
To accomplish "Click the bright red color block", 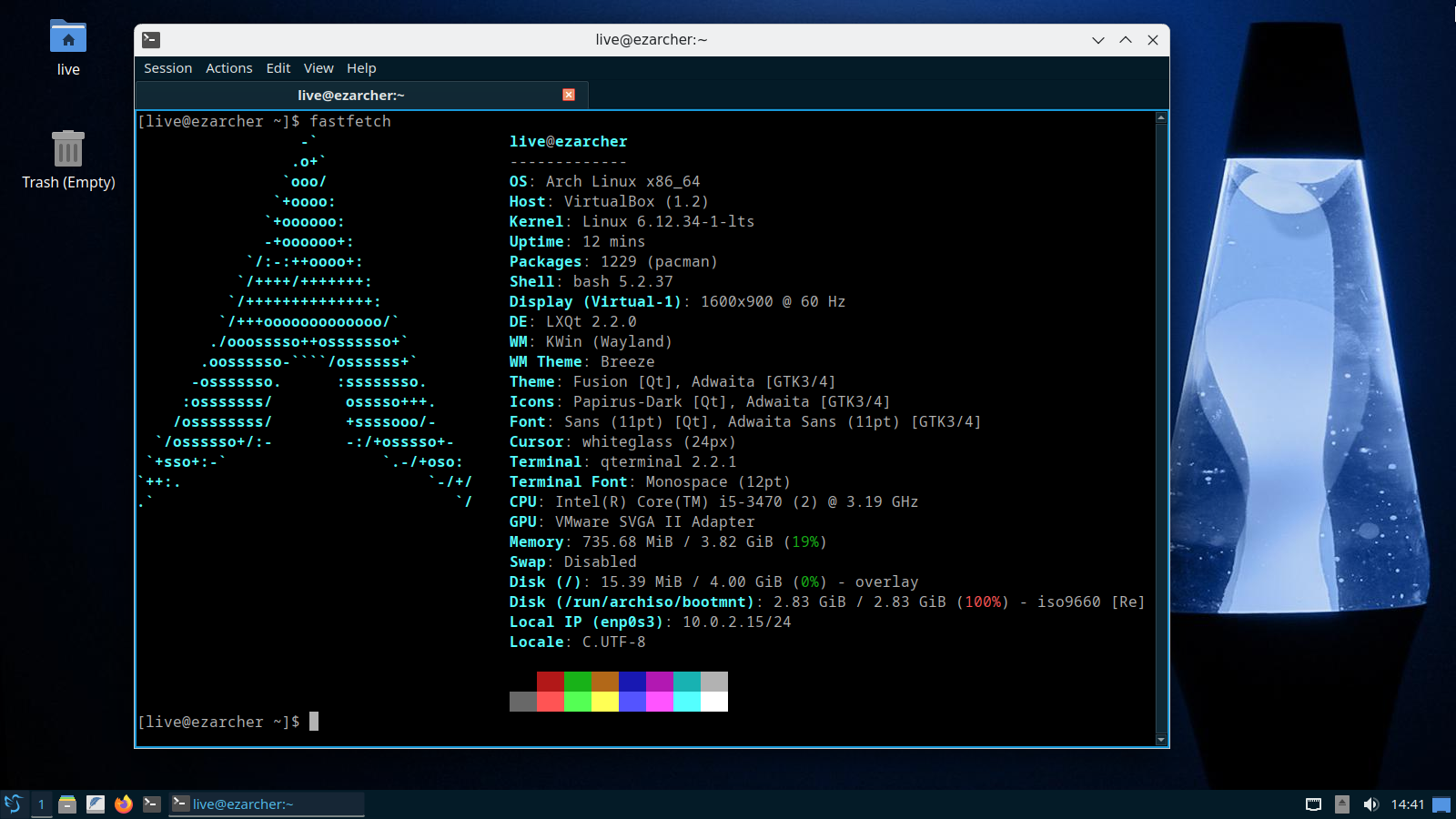I will (551, 702).
